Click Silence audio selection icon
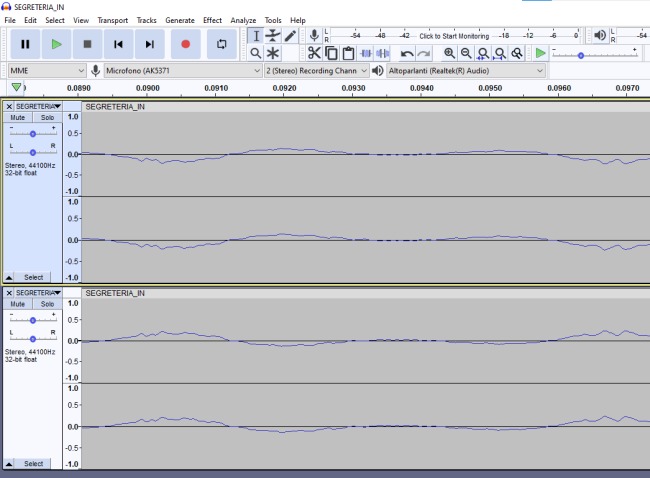The image size is (650, 478). (383, 53)
